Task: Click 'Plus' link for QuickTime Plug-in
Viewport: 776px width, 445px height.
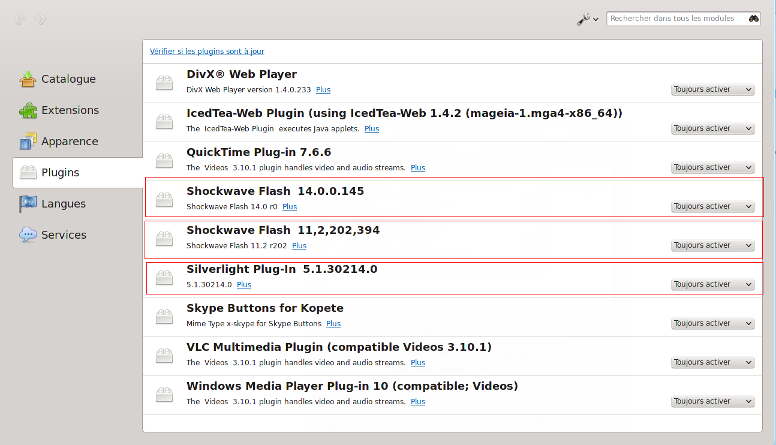Action: (x=418, y=168)
